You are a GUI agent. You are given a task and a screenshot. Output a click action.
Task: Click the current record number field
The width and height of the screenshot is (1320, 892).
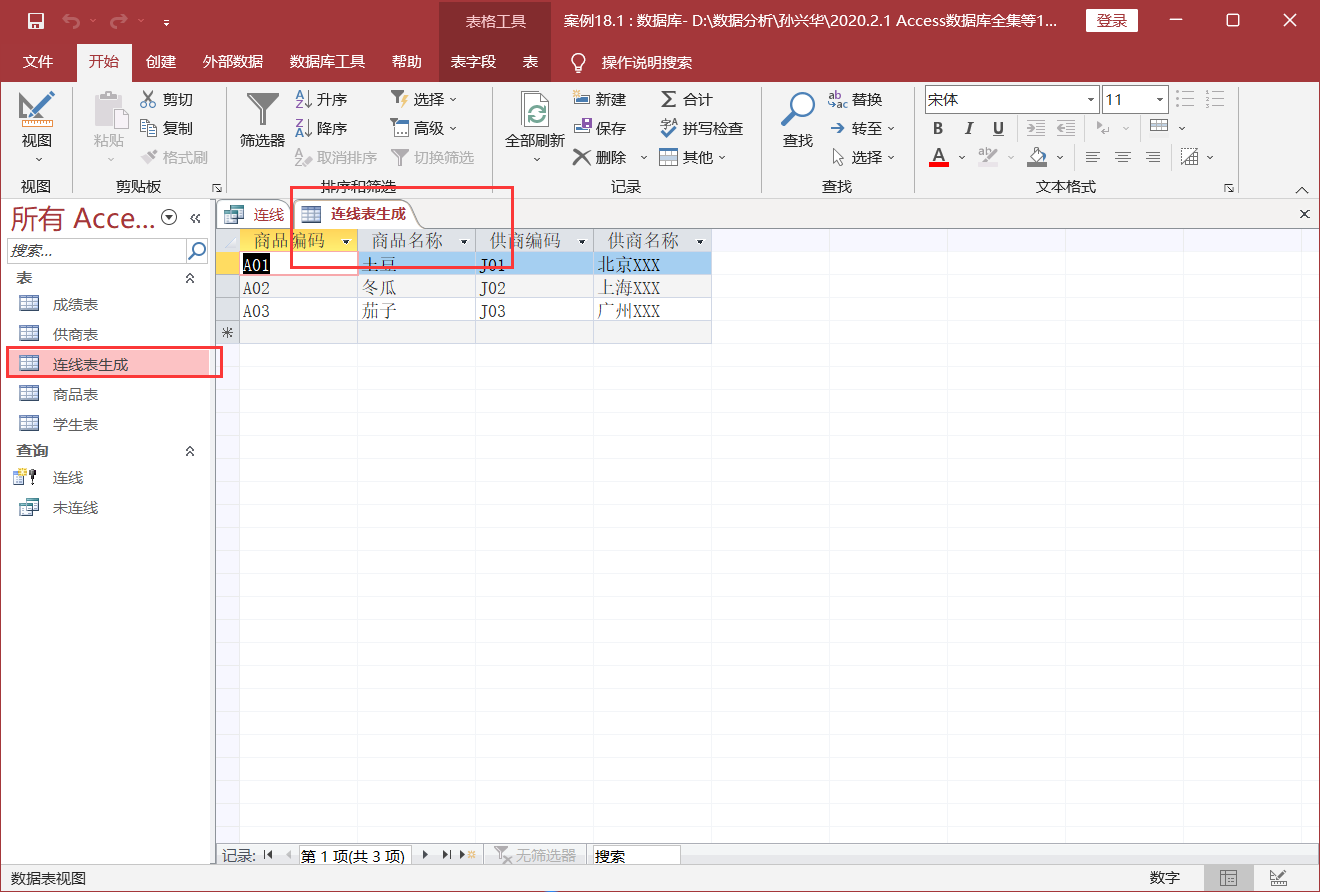[x=353, y=856]
